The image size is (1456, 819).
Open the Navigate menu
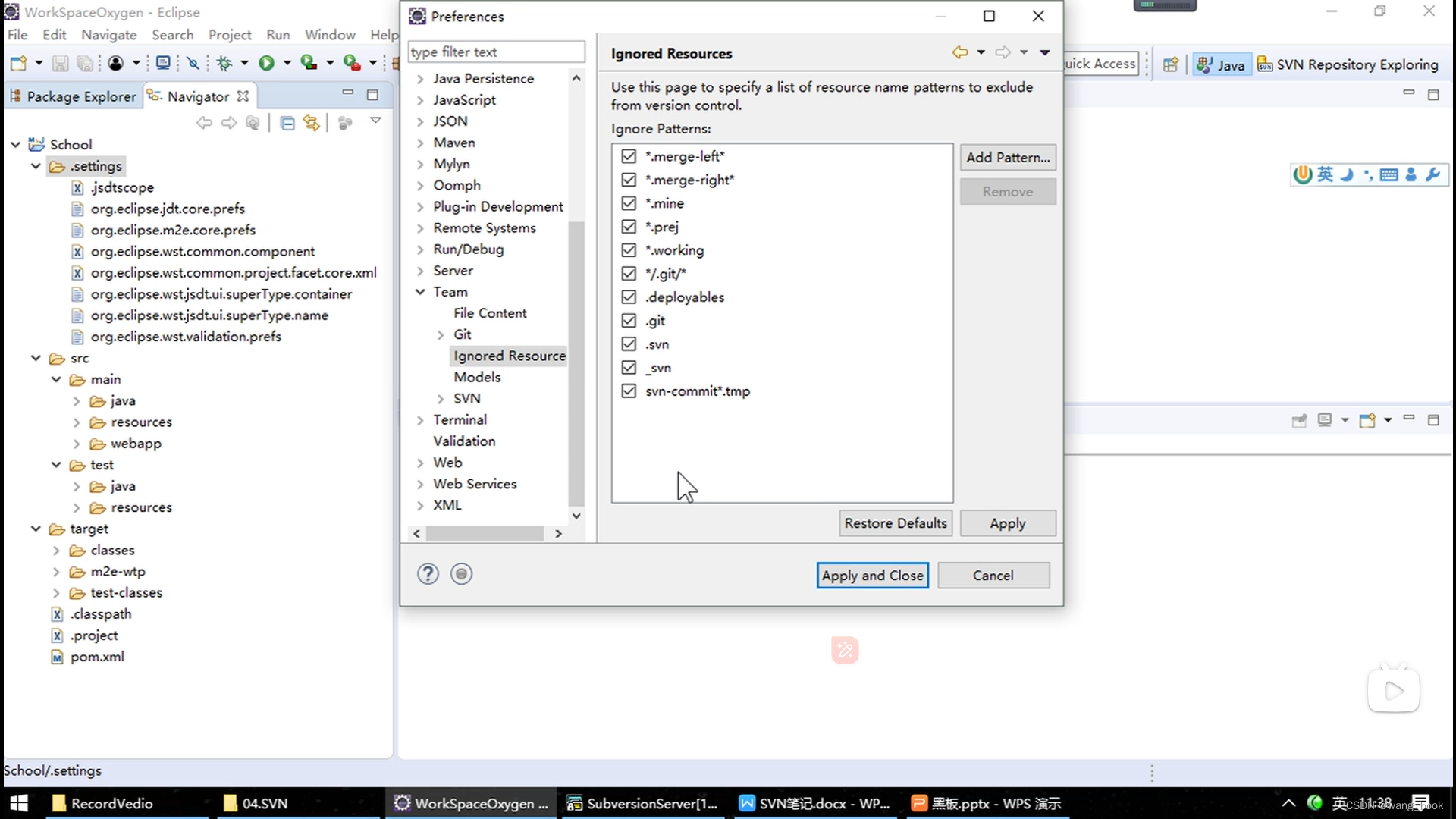[109, 35]
